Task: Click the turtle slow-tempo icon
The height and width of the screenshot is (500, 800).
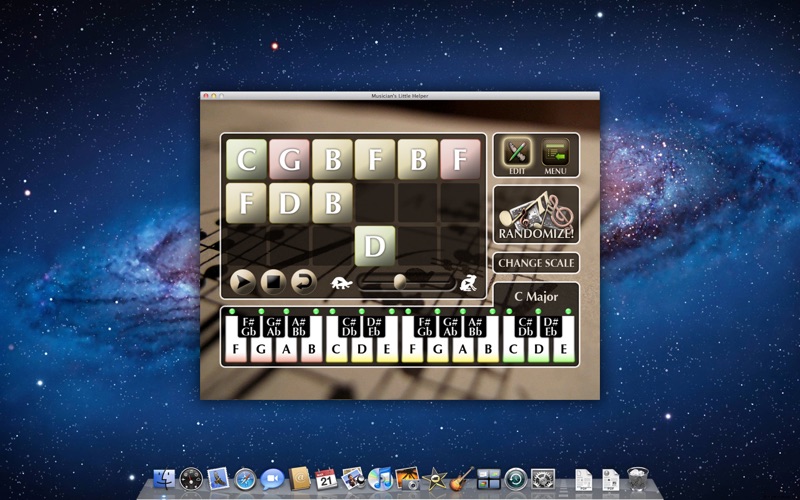Action: [343, 283]
